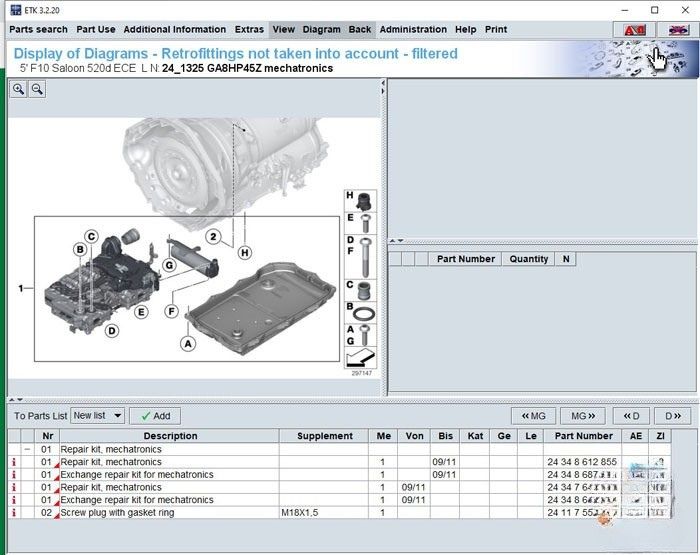700x555 pixels.
Task: Click the Add button
Action: point(155,415)
